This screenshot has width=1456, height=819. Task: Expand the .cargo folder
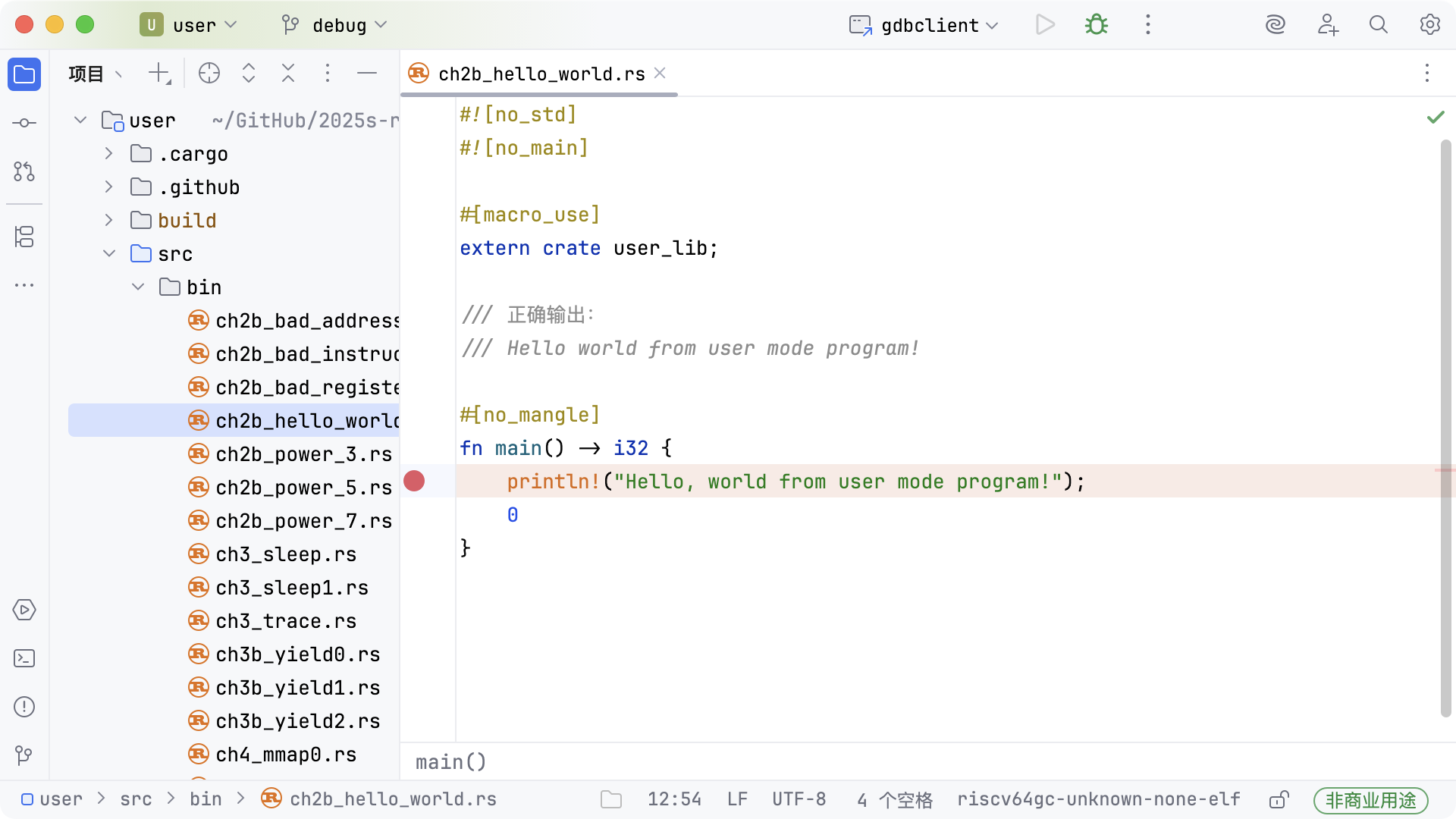click(x=109, y=154)
